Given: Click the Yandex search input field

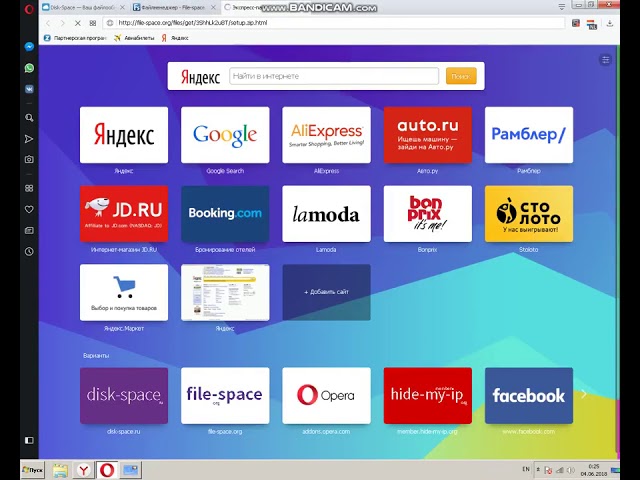Looking at the screenshot, I should coord(334,76).
